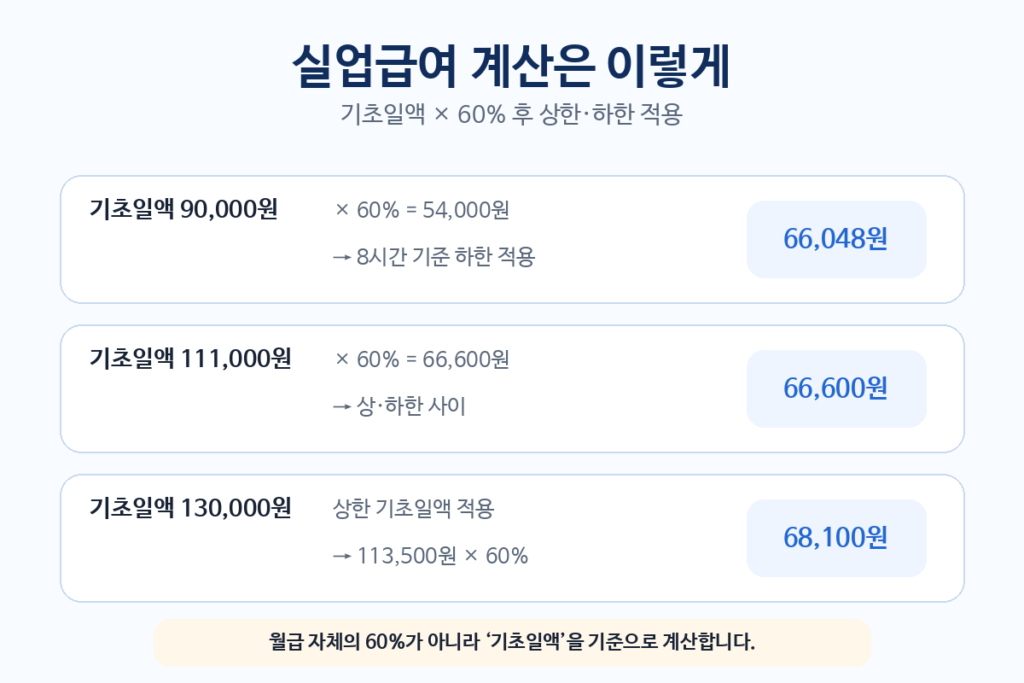The image size is (1024, 683).
Task: Click the 기초일액 130,000원 label
Action: pyautogui.click(x=190, y=508)
